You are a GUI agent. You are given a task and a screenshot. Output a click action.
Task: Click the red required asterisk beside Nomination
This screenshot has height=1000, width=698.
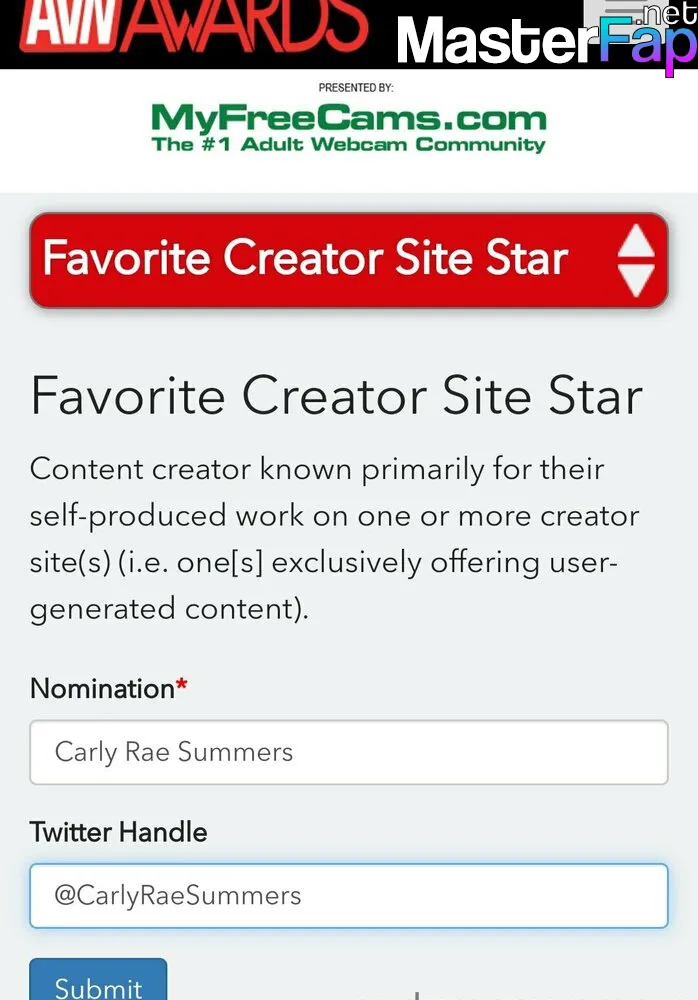pos(181,684)
